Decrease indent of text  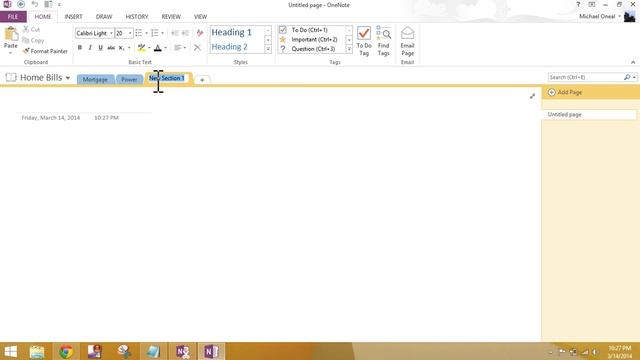pyautogui.click(x=175, y=33)
